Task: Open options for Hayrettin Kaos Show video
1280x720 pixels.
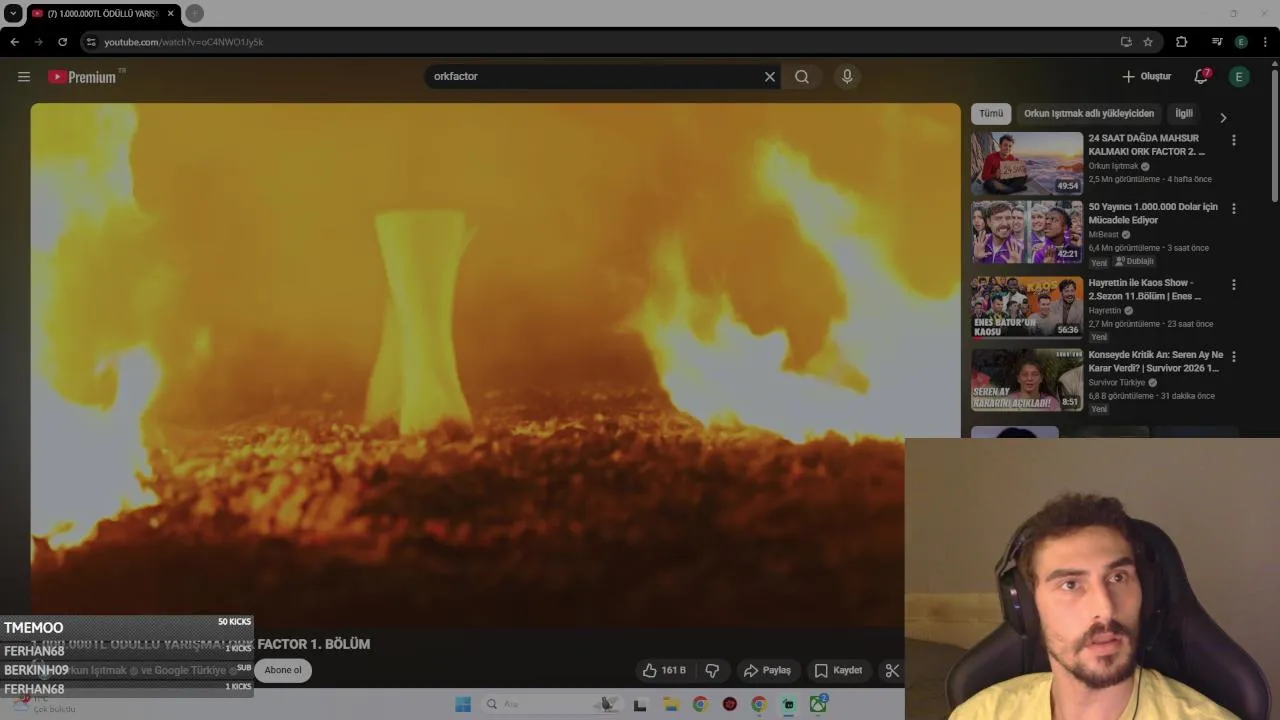Action: (1234, 285)
